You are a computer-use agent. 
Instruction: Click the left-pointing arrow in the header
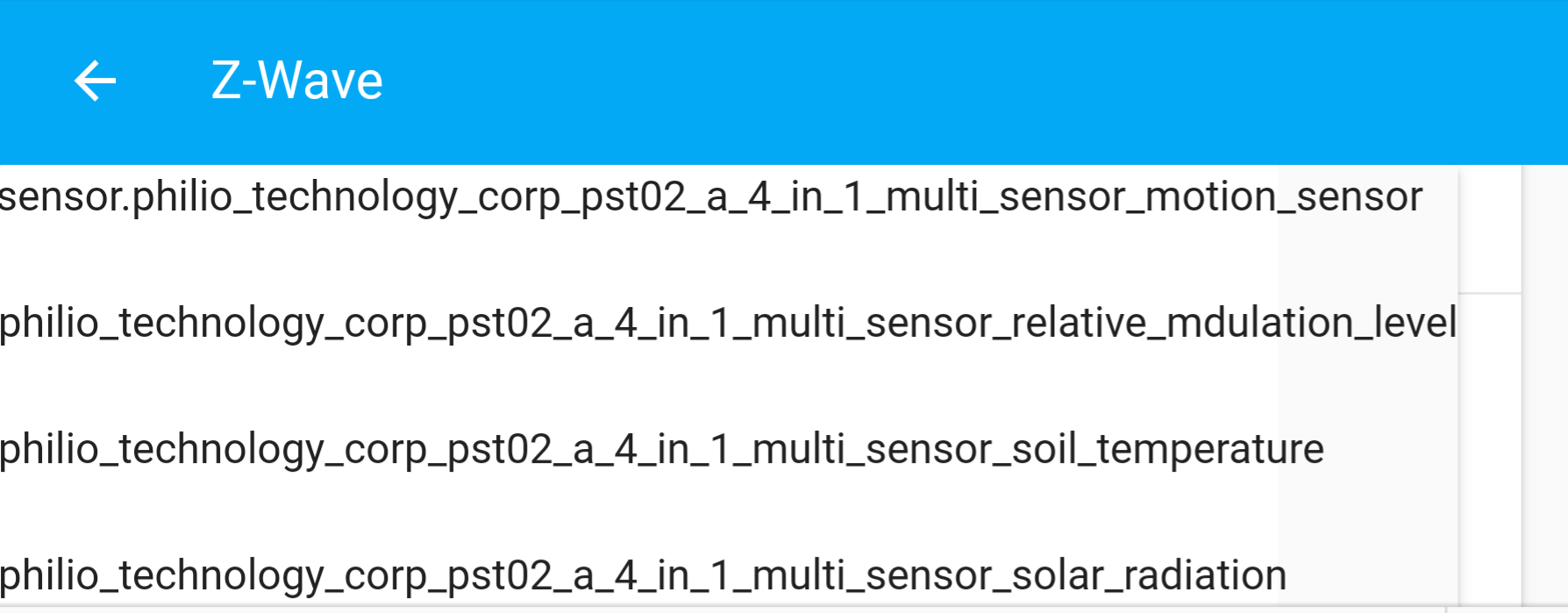click(x=93, y=81)
